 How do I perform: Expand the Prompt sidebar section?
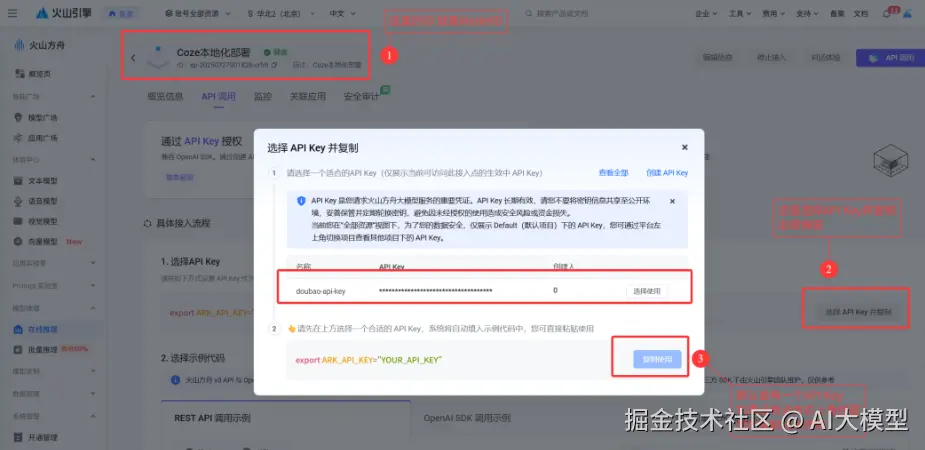coord(93,286)
